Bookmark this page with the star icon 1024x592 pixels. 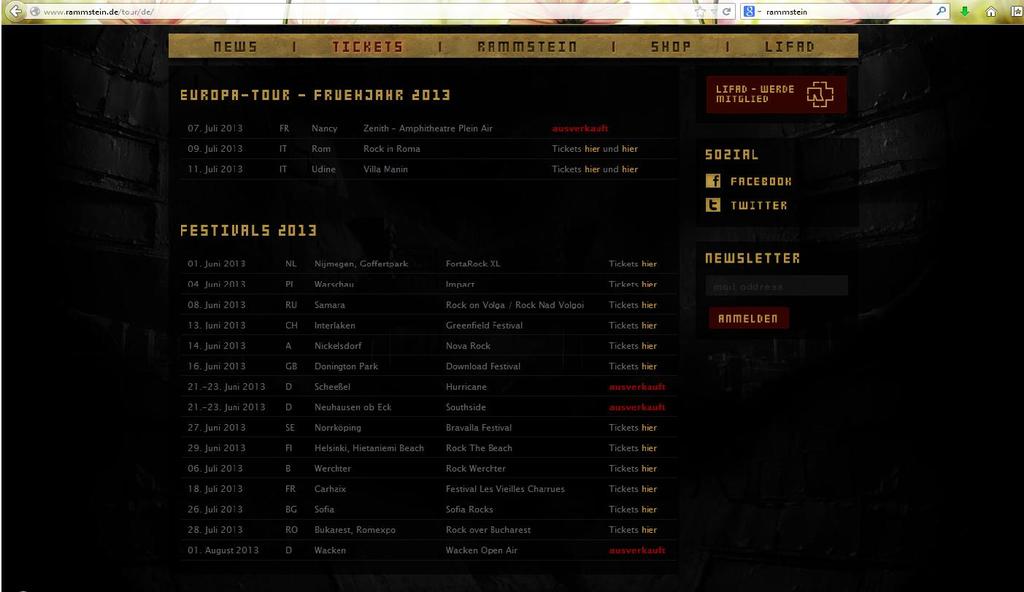point(700,12)
